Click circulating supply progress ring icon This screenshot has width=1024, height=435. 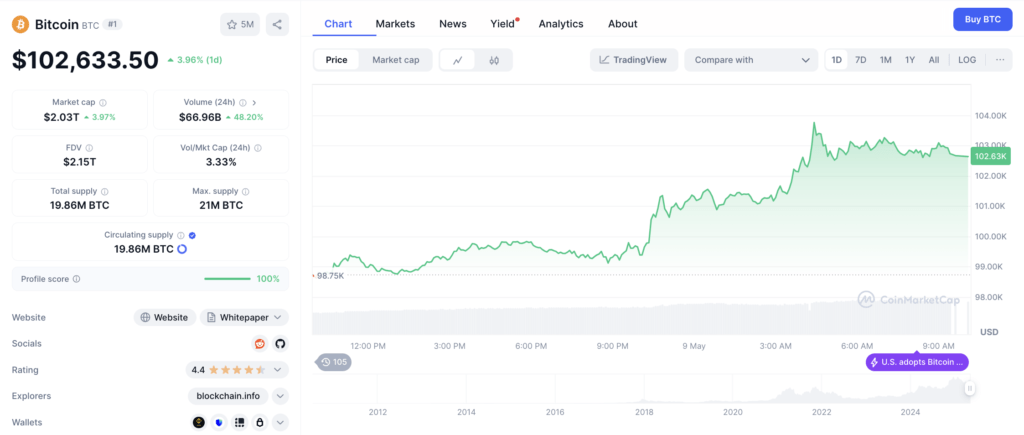[182, 249]
